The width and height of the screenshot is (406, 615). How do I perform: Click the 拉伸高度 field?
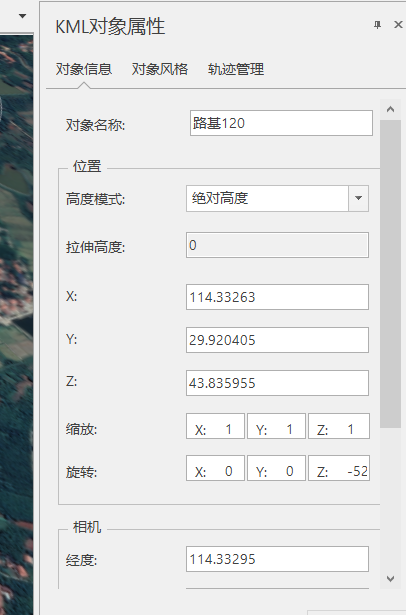pyautogui.click(x=277, y=245)
